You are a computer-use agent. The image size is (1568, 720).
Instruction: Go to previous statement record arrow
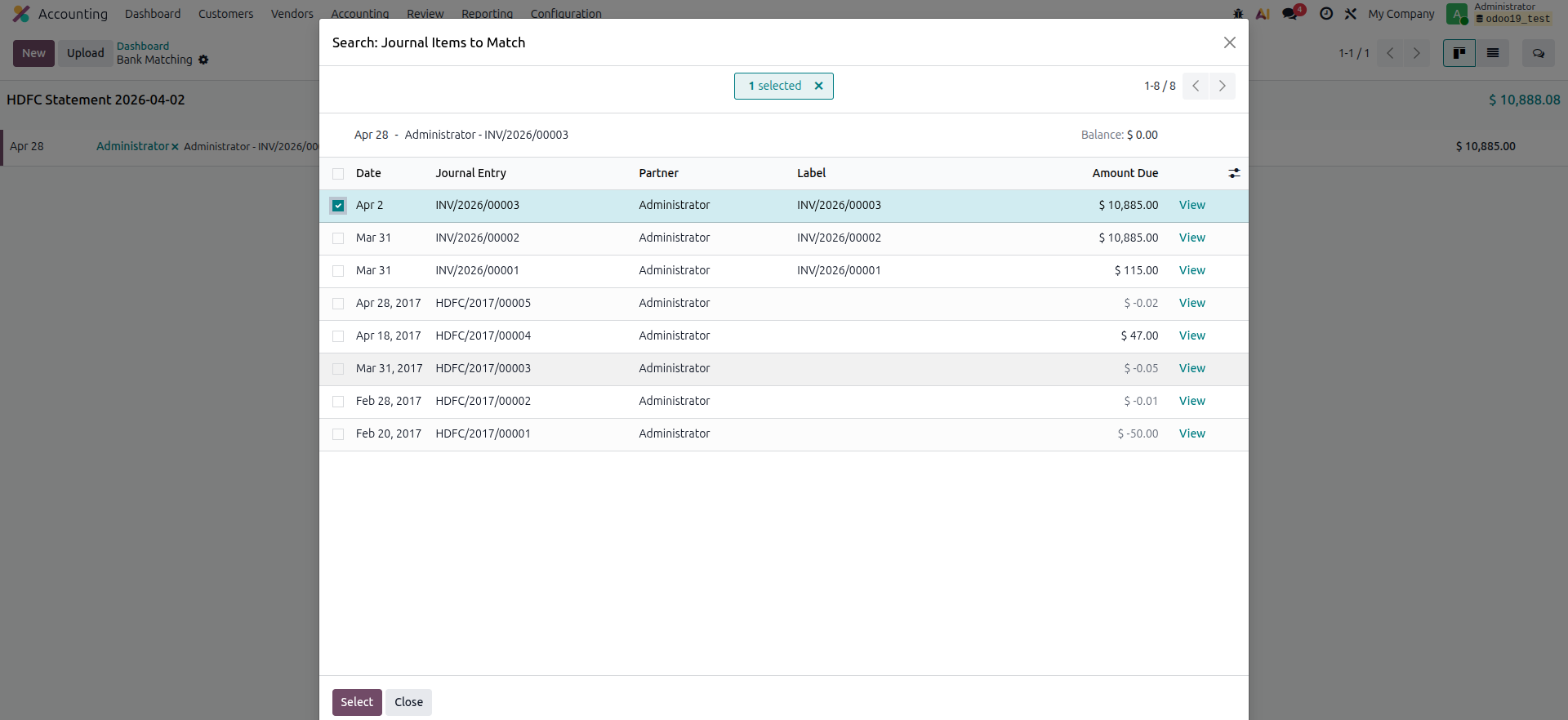(1390, 53)
